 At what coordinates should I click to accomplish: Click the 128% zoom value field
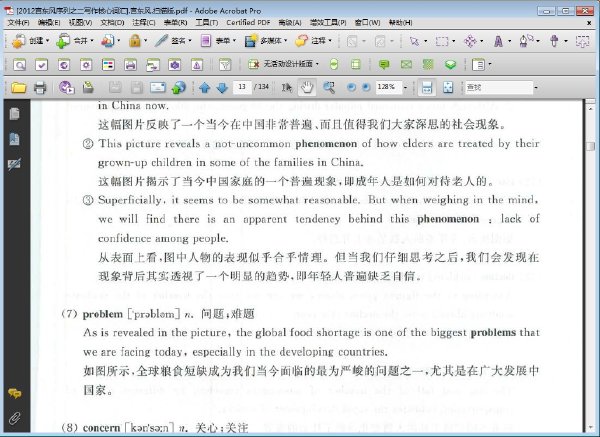click(x=388, y=87)
